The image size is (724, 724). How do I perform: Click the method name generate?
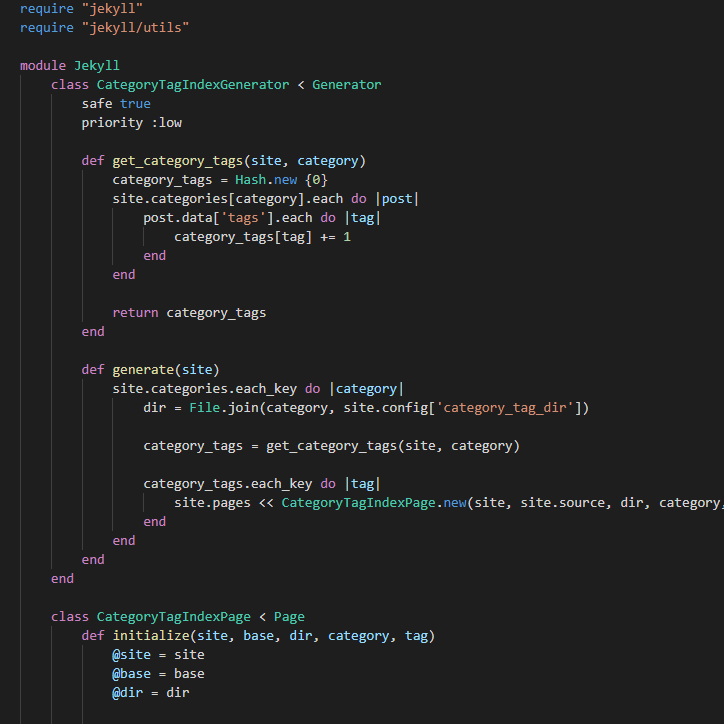pyautogui.click(x=143, y=370)
